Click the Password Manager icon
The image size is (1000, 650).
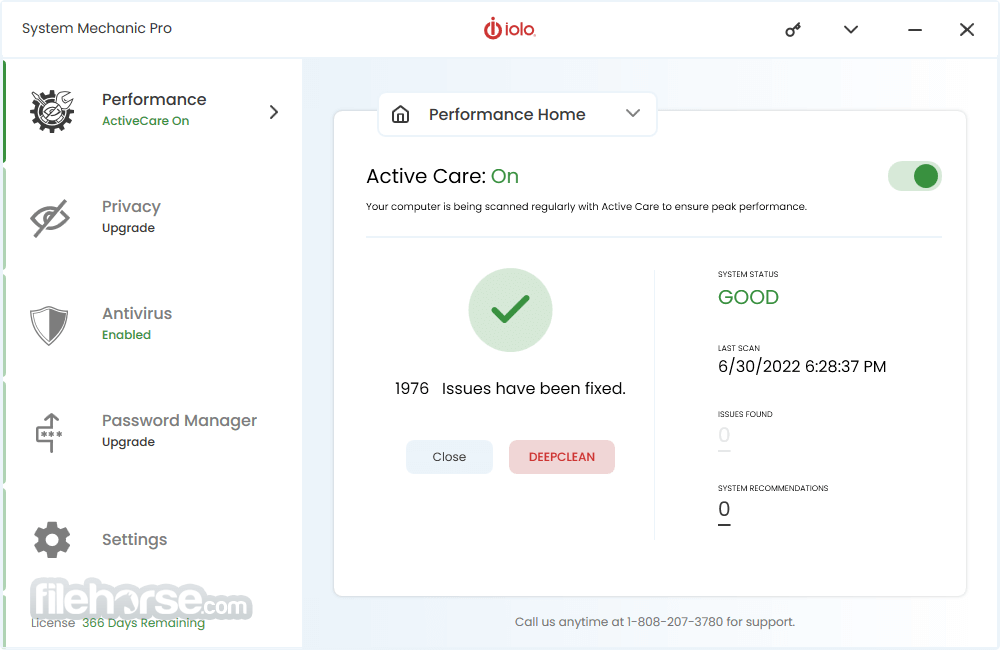coord(49,432)
